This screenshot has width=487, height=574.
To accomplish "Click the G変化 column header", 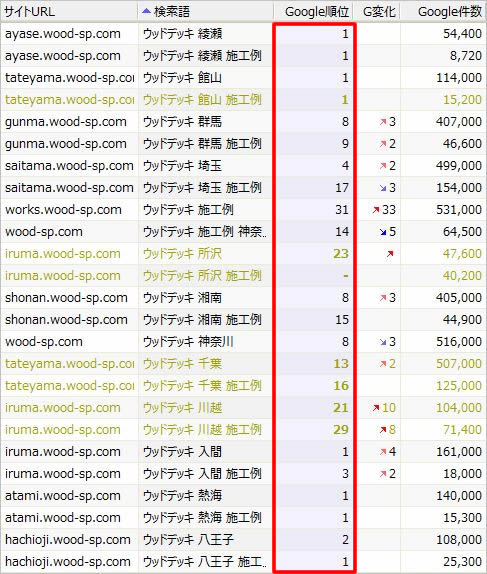I will click(376, 11).
